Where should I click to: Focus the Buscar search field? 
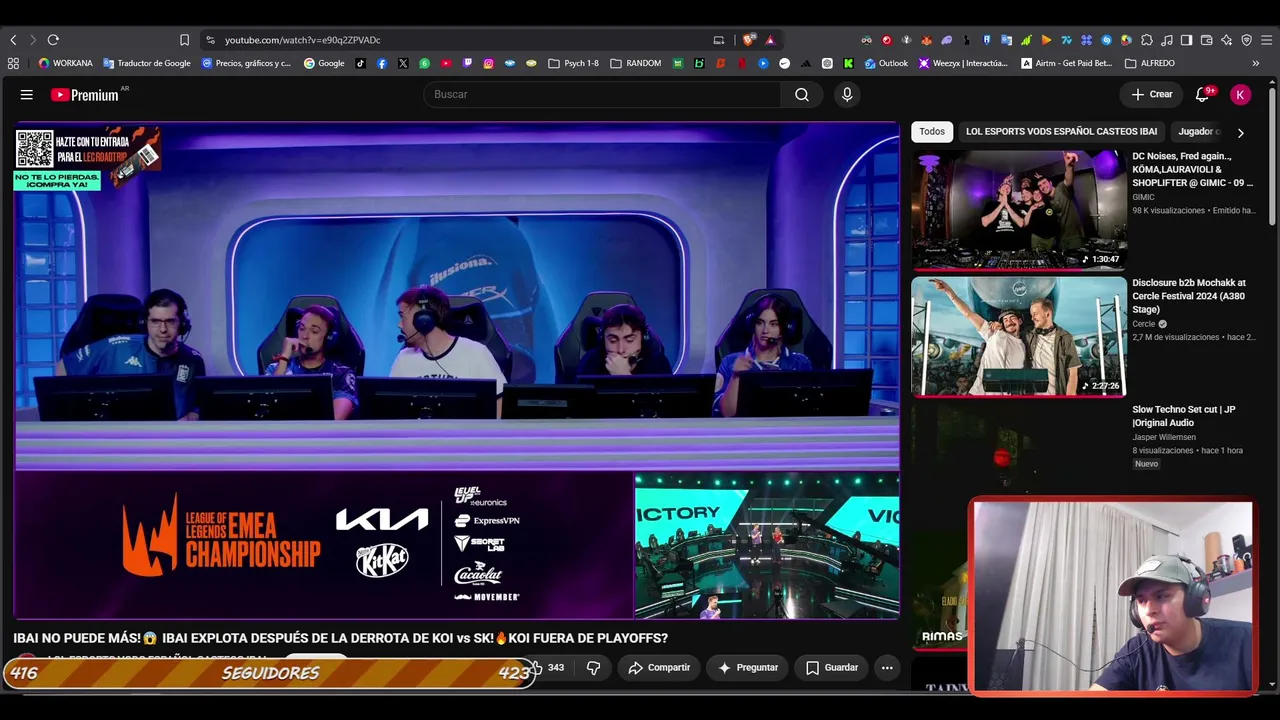(602, 94)
